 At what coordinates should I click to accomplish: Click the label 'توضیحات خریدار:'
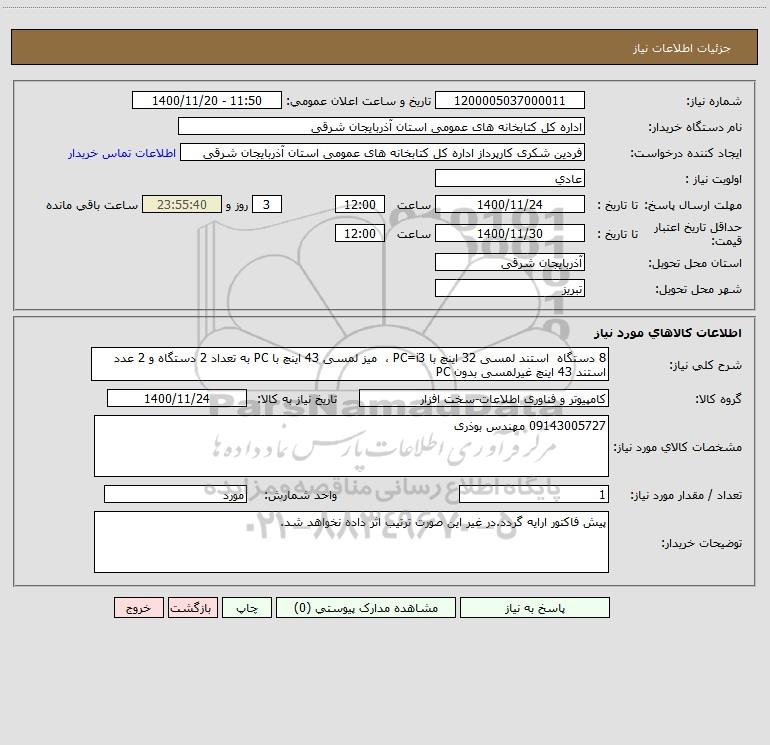coord(702,544)
